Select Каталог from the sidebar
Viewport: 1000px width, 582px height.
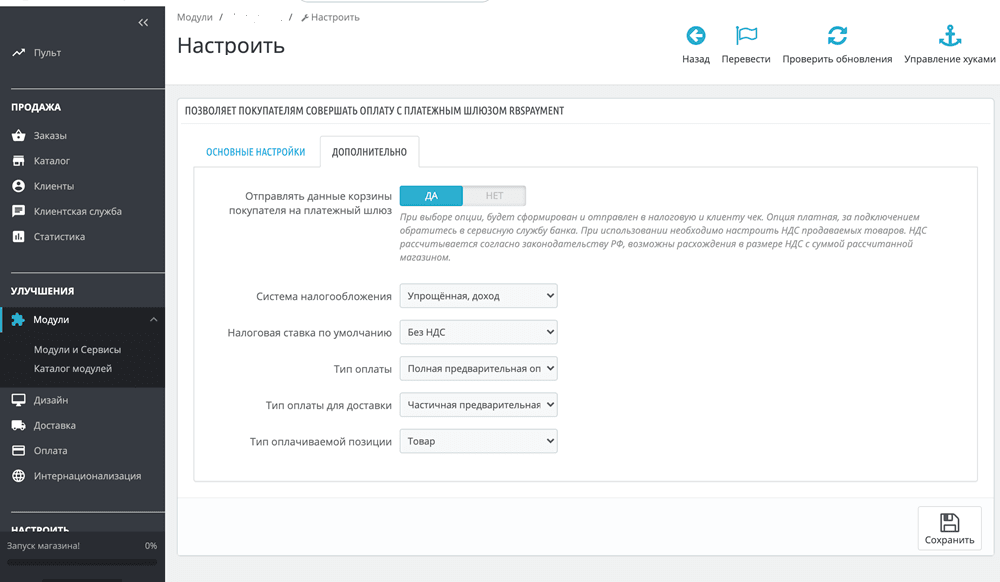coord(46,160)
